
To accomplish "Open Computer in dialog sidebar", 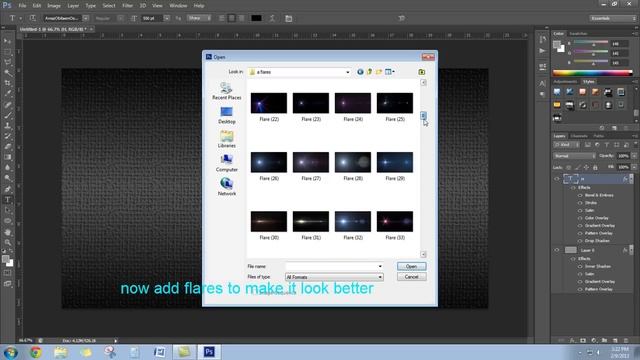I will click(227, 163).
